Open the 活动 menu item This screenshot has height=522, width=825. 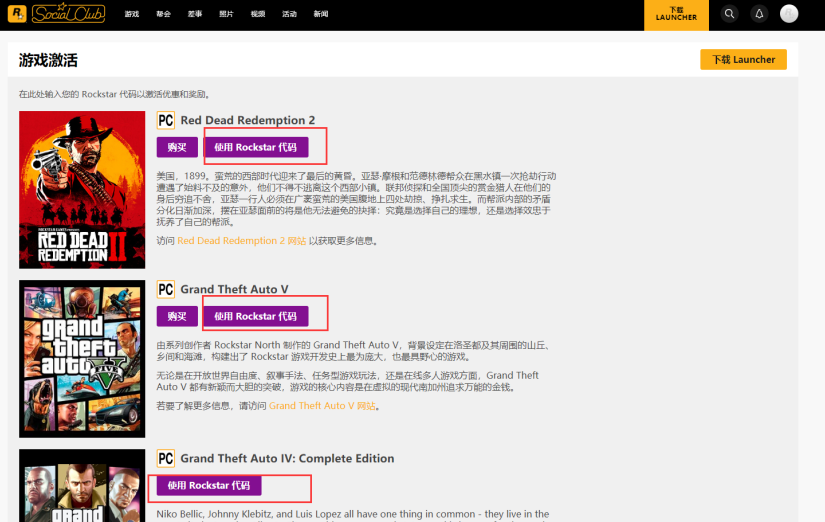pyautogui.click(x=289, y=14)
